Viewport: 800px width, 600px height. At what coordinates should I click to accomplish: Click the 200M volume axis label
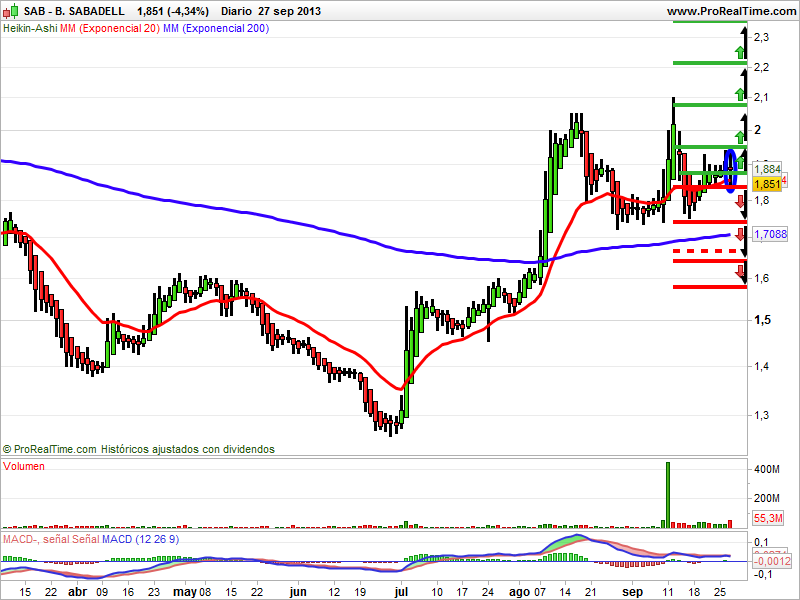point(766,498)
